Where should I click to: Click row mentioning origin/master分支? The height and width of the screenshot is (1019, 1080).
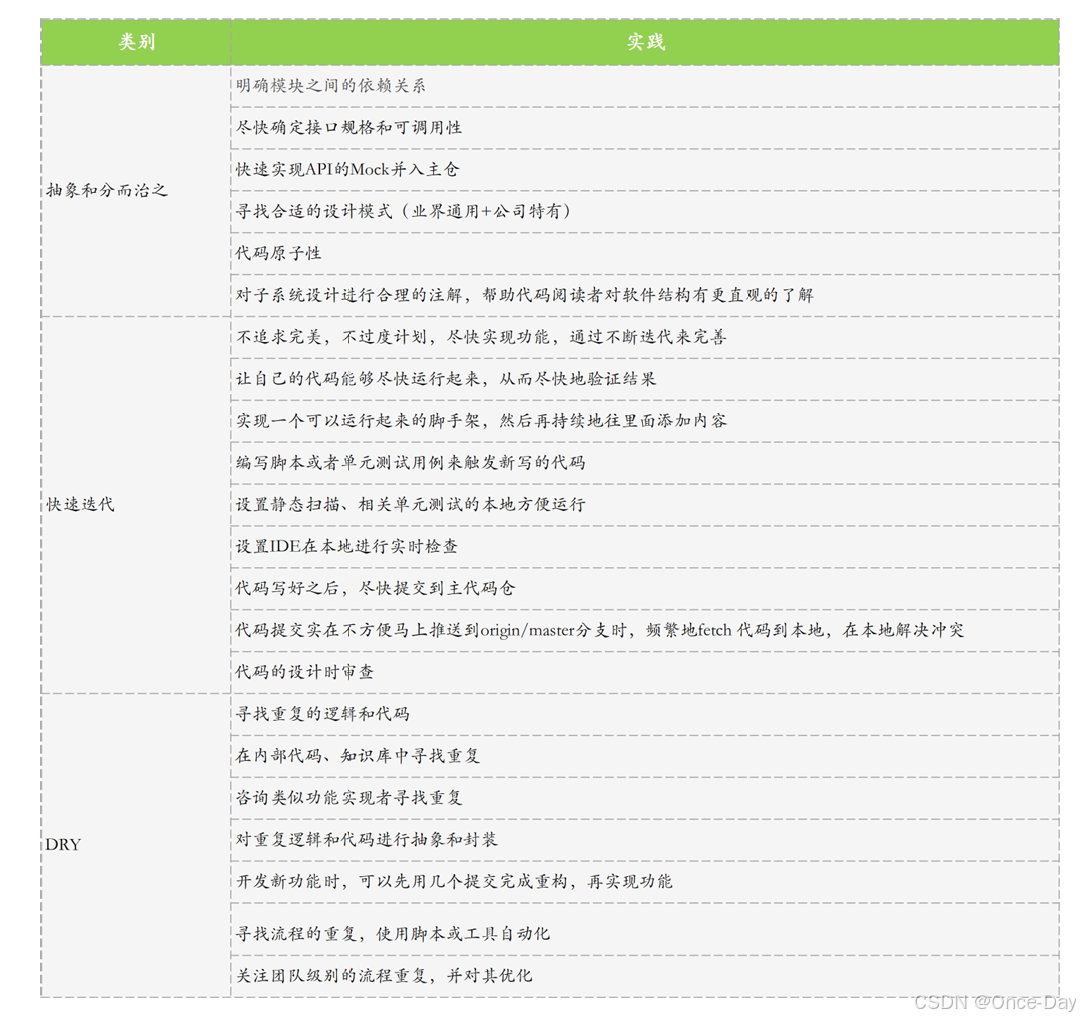tap(645, 630)
